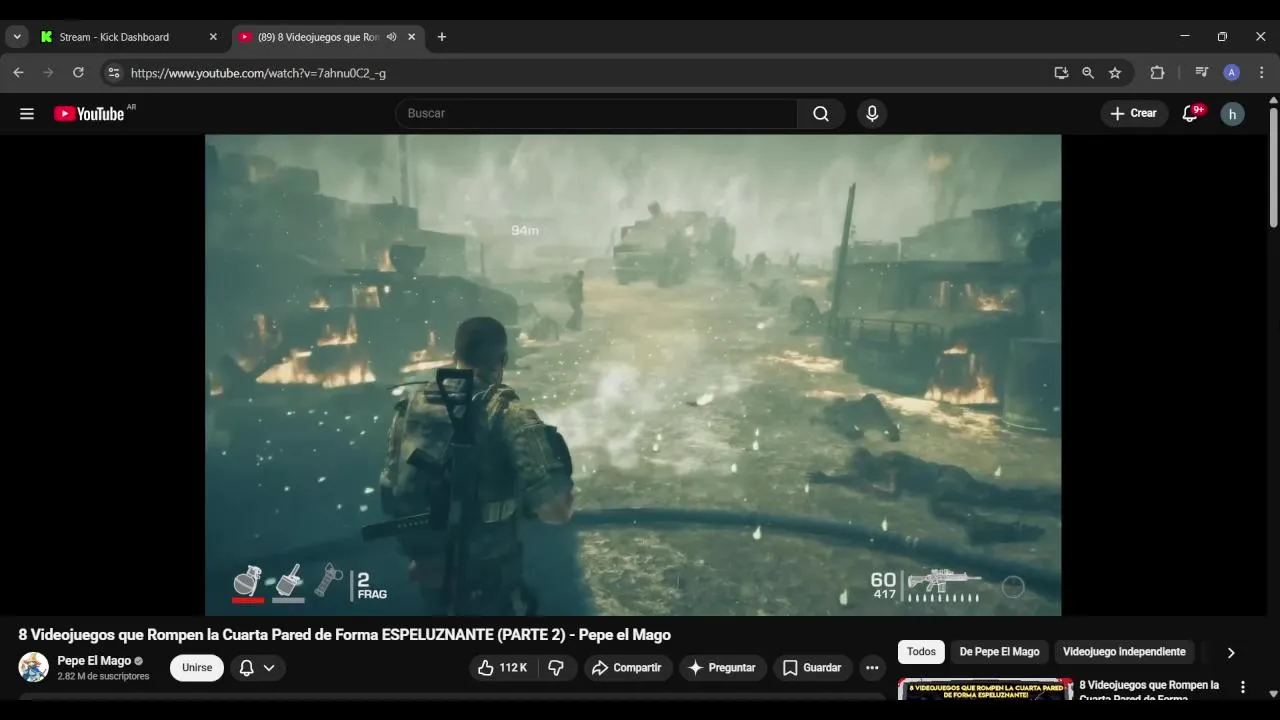Open YouTube notifications bell
The height and width of the screenshot is (720, 1280).
[1190, 114]
